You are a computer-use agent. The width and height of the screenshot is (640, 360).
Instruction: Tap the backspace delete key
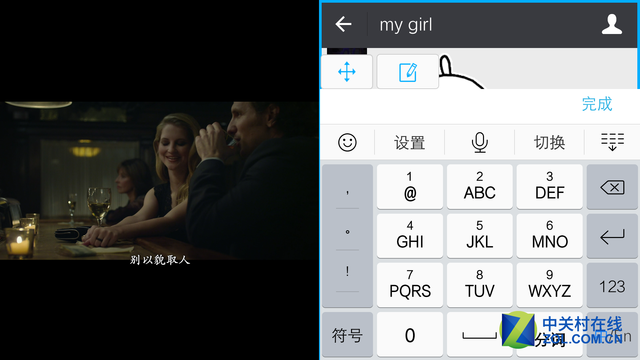click(x=612, y=187)
